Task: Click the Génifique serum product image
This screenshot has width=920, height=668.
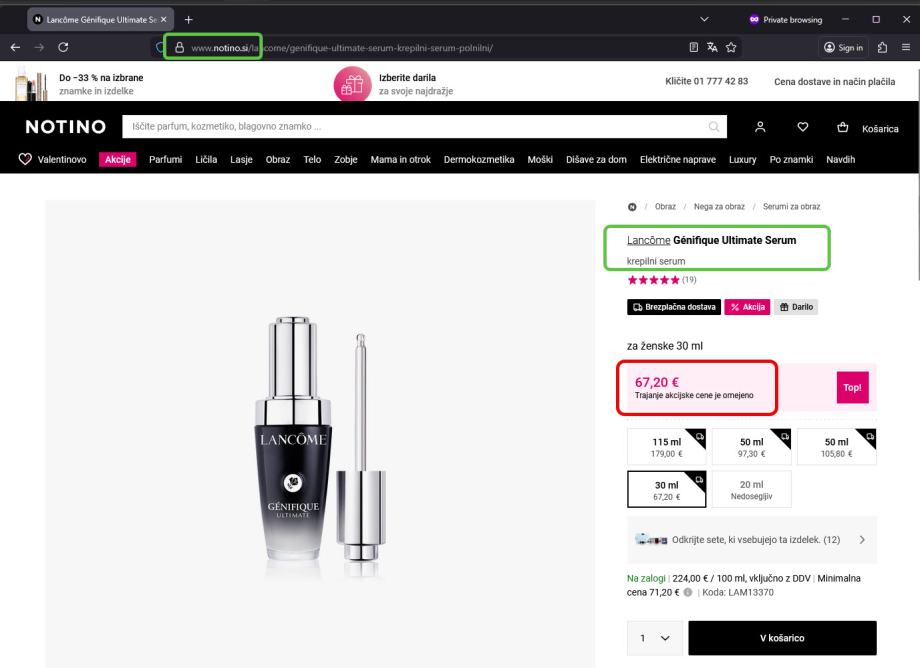Action: coord(321,440)
